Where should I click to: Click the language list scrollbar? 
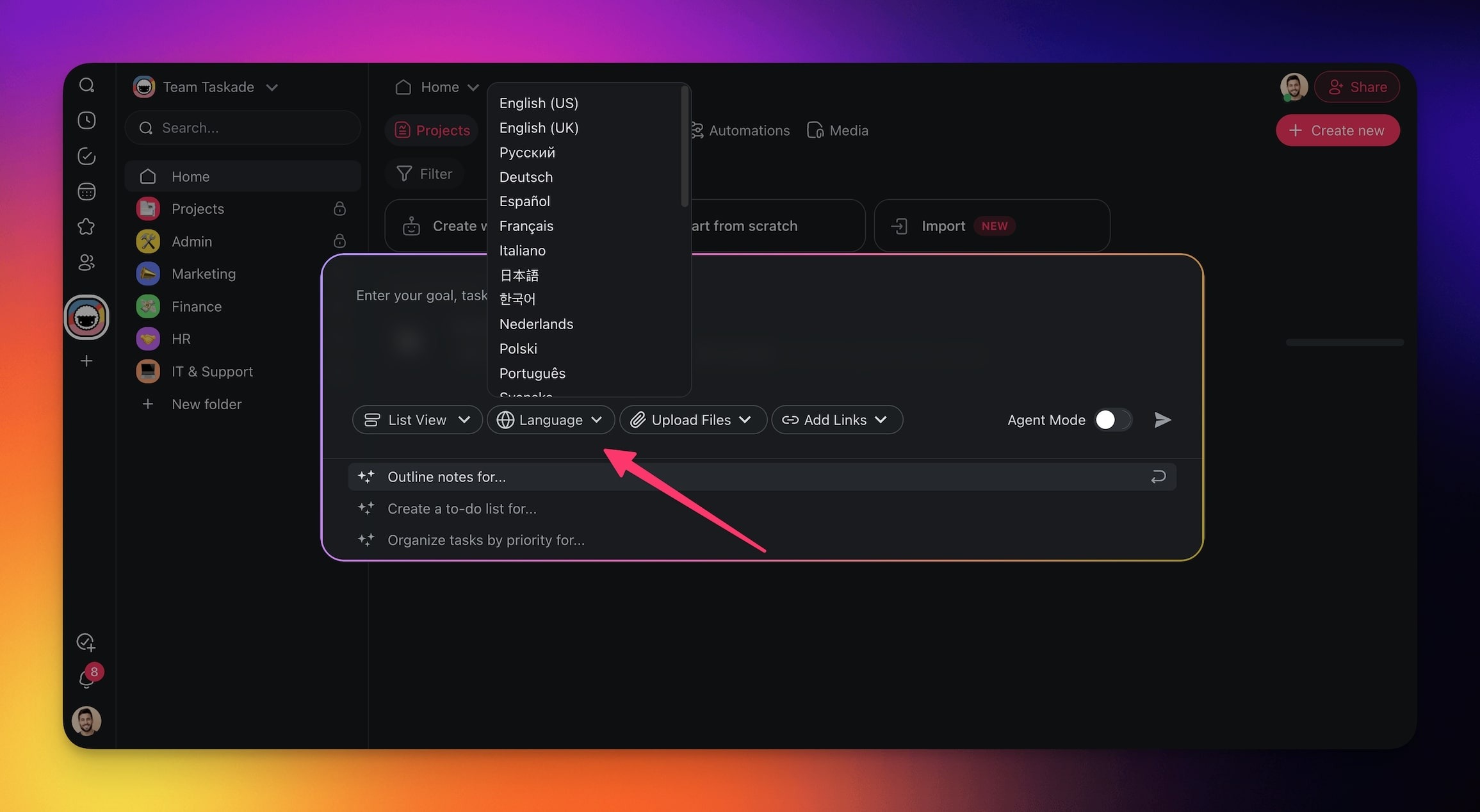click(685, 147)
